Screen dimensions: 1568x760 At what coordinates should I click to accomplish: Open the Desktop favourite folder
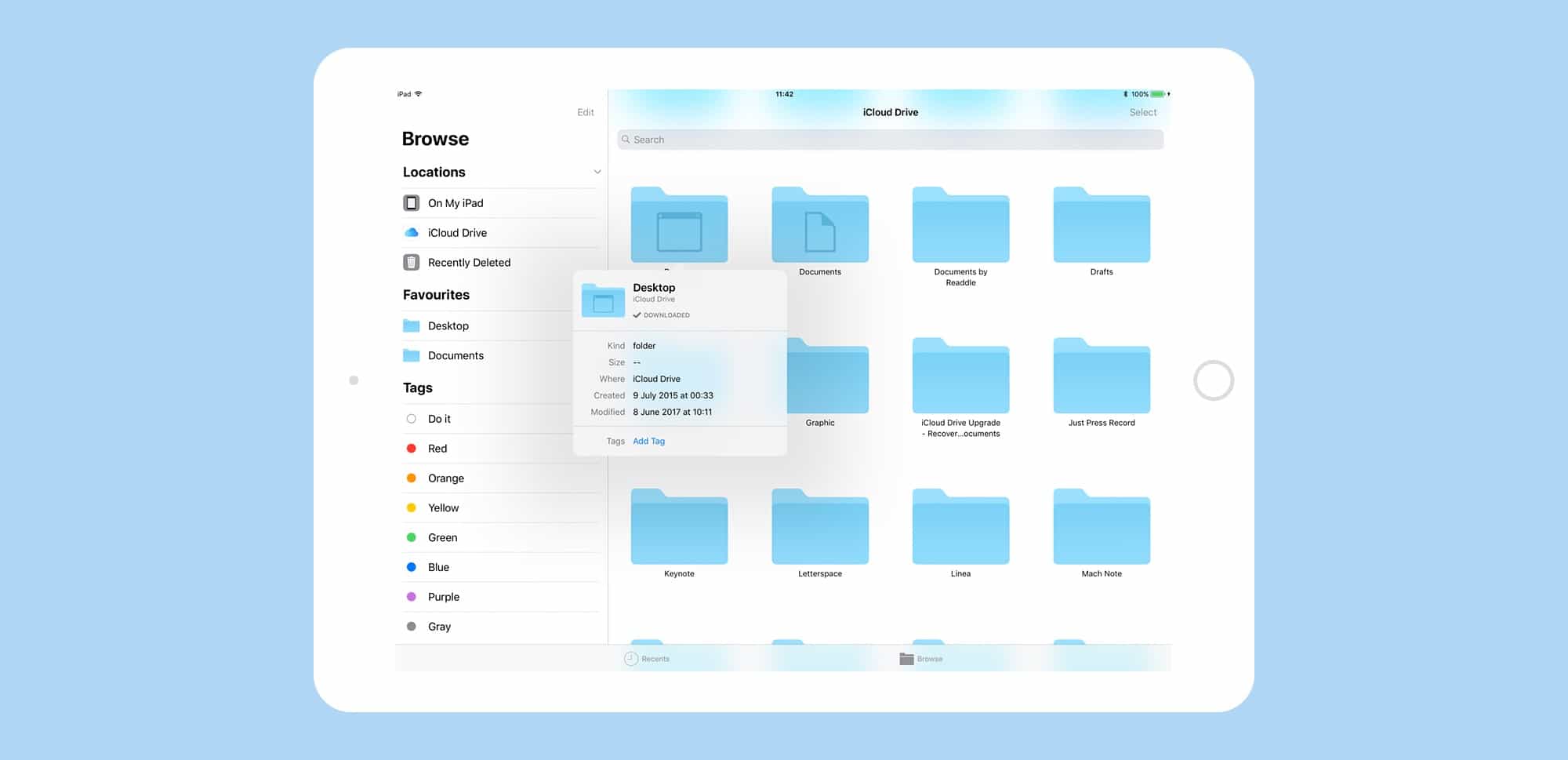point(448,325)
